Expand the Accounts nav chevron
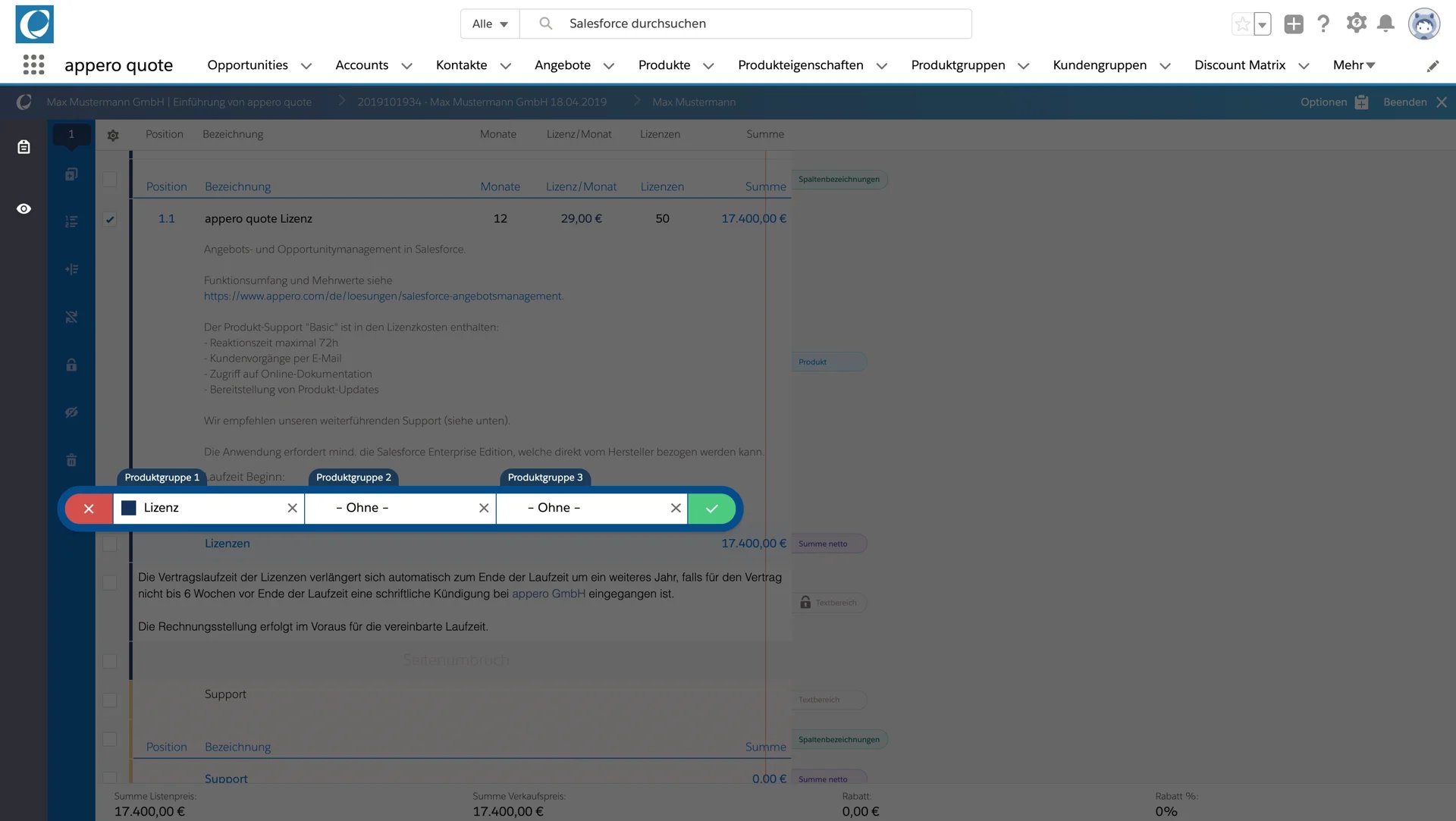 click(x=406, y=66)
